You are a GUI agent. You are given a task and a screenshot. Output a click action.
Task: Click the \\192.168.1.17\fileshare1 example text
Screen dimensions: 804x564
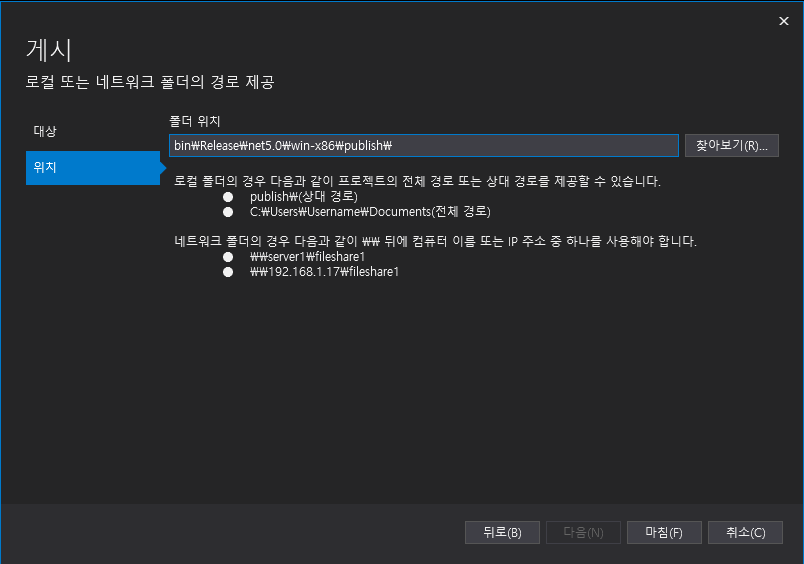pos(324,272)
